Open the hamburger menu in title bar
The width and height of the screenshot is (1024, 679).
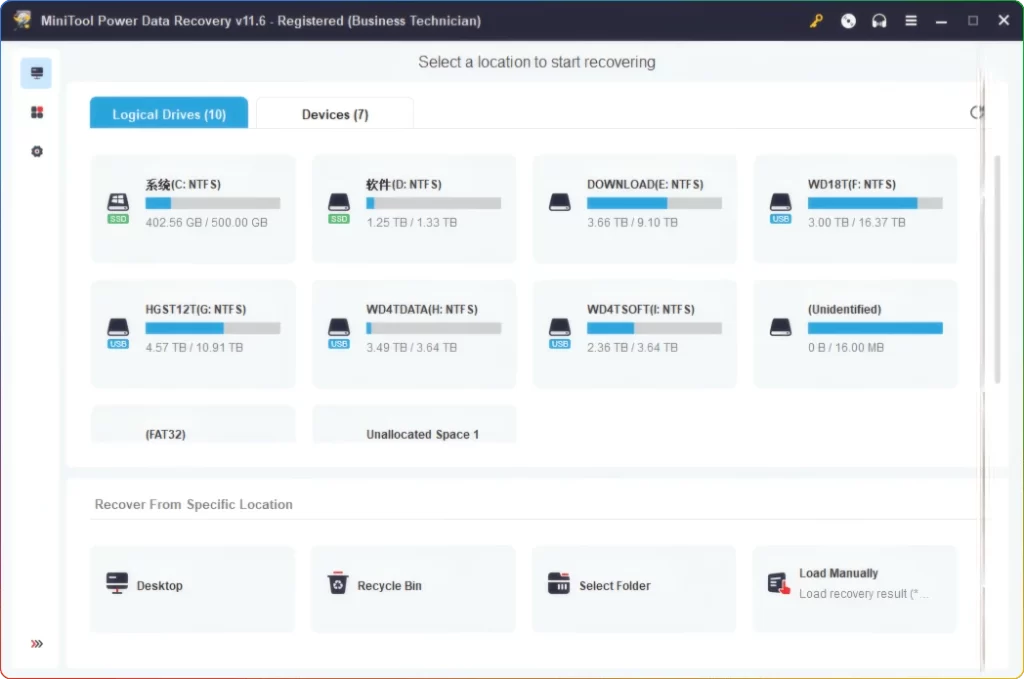[911, 21]
